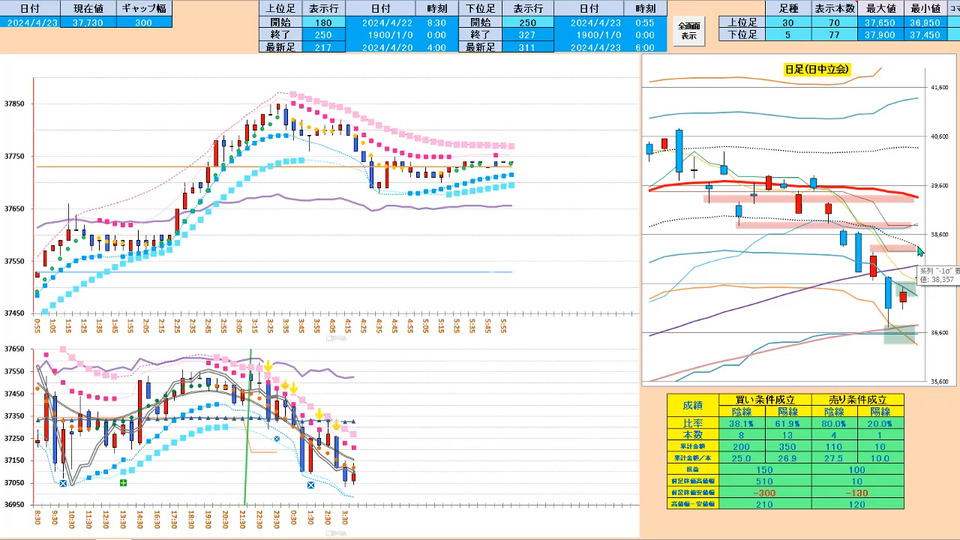The height and width of the screenshot is (540, 960).
Task: Click the 売り条件成立 header
Action: pyautogui.click(x=857, y=400)
